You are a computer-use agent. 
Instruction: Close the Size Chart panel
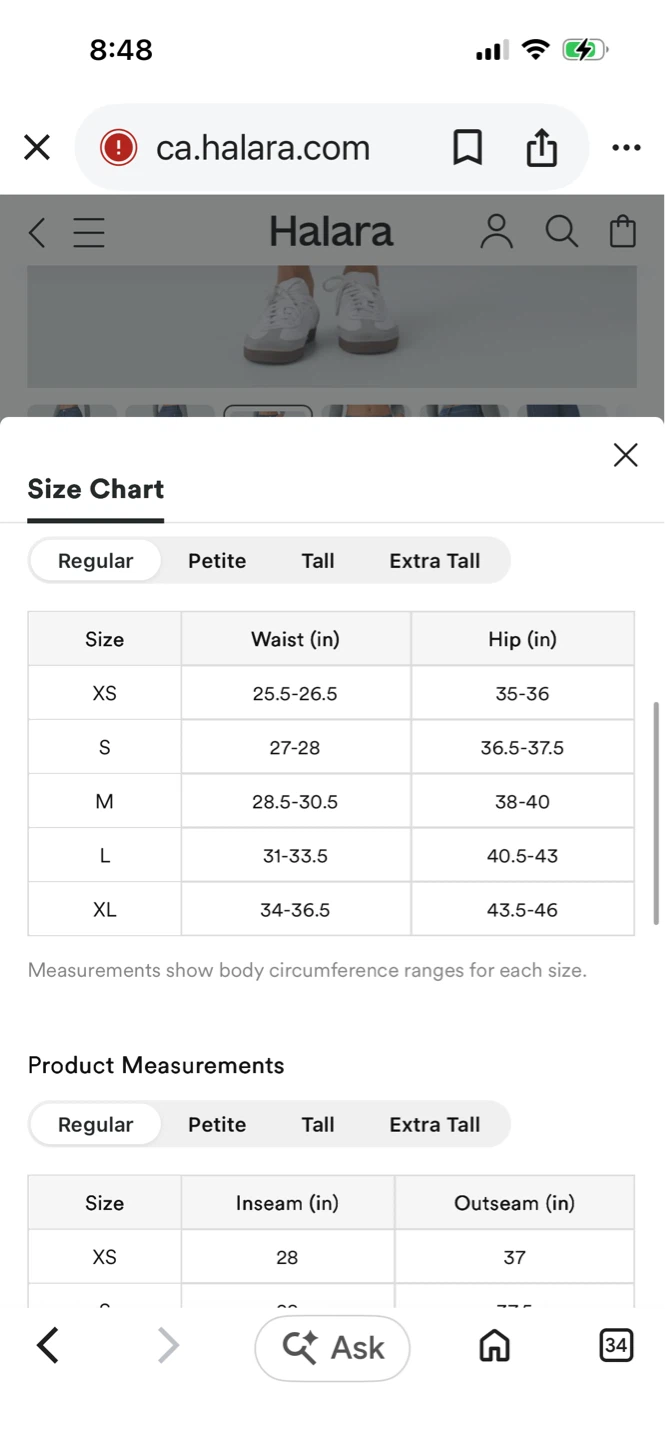coord(626,455)
